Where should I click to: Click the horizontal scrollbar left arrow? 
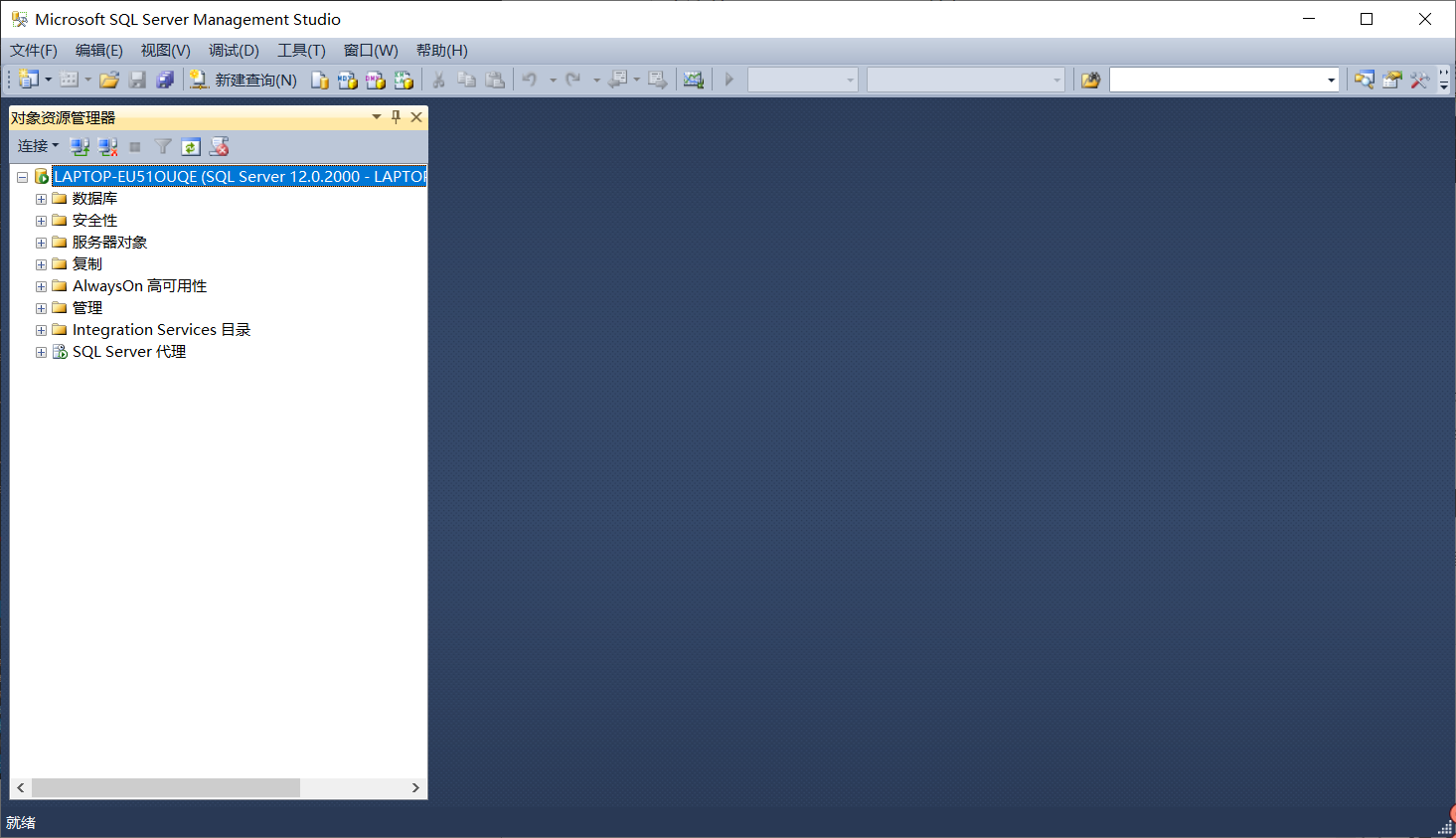pyautogui.click(x=21, y=787)
